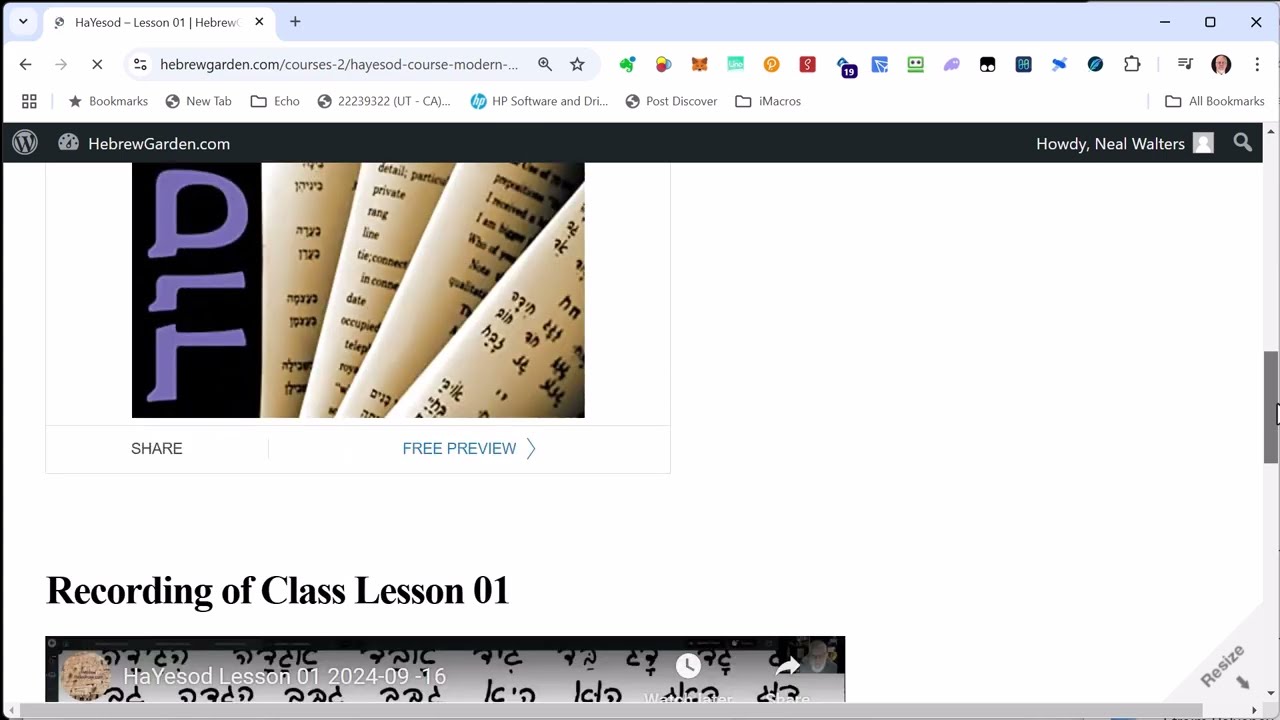Image resolution: width=1280 pixels, height=720 pixels.
Task: Open a new browser tab
Action: (x=295, y=22)
